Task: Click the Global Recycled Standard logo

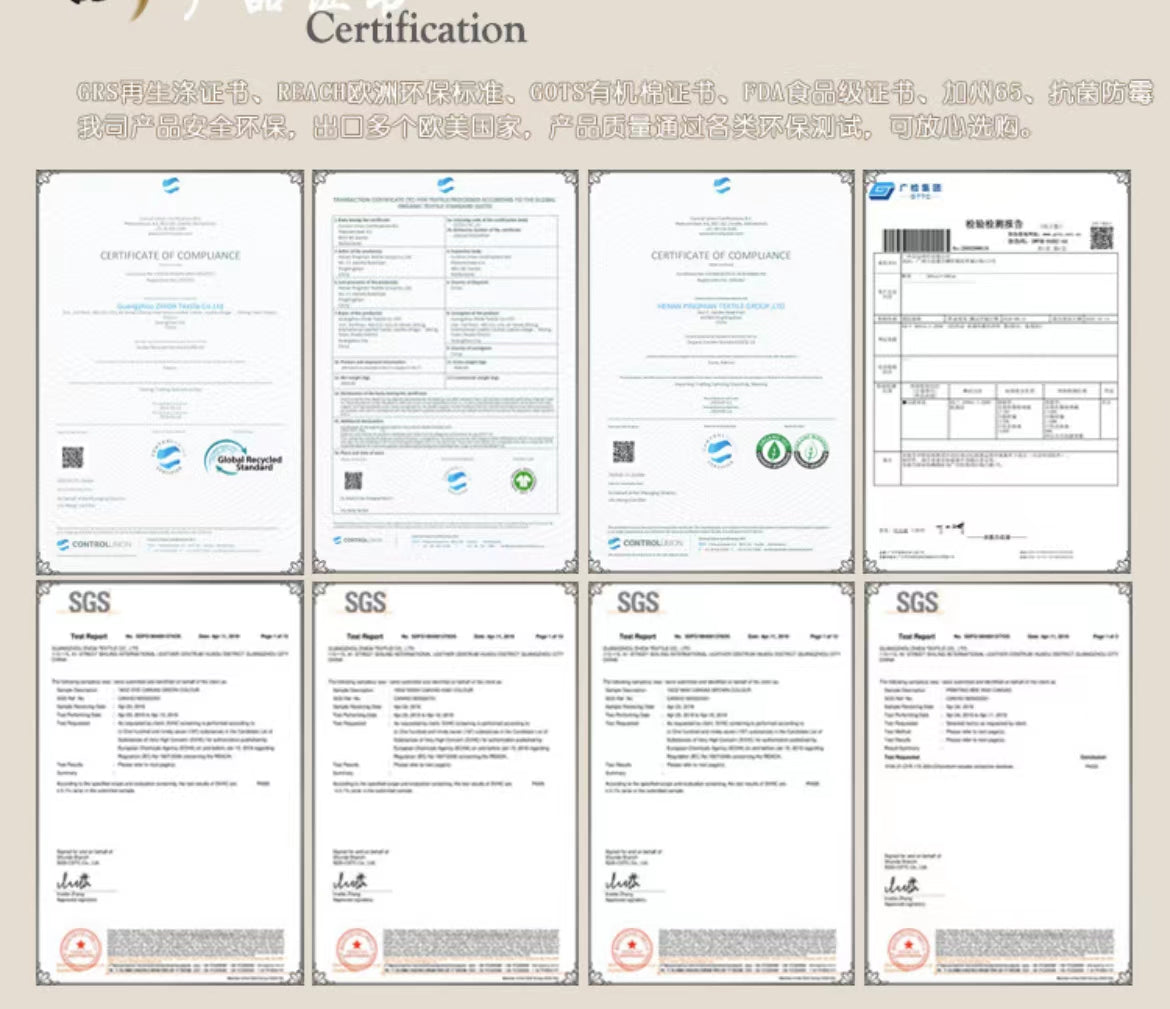Action: tap(243, 458)
